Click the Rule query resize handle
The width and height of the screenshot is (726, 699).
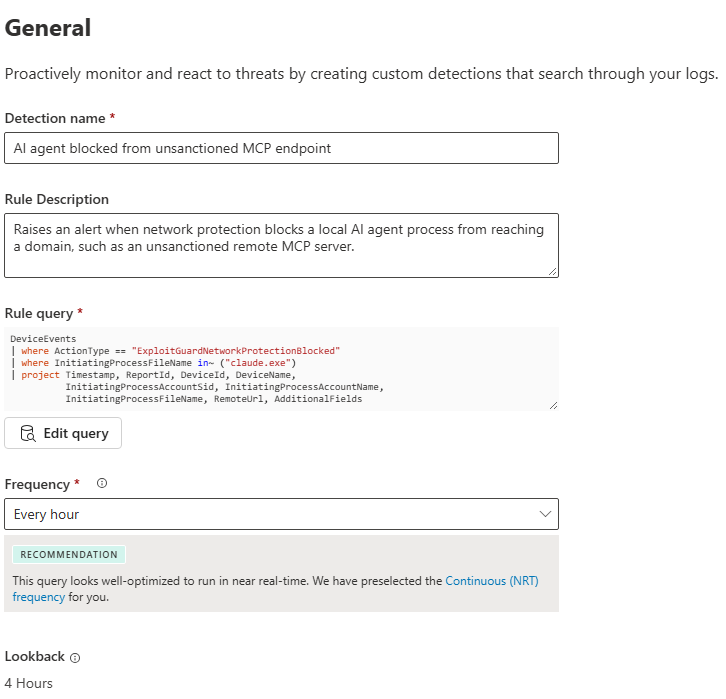(553, 406)
